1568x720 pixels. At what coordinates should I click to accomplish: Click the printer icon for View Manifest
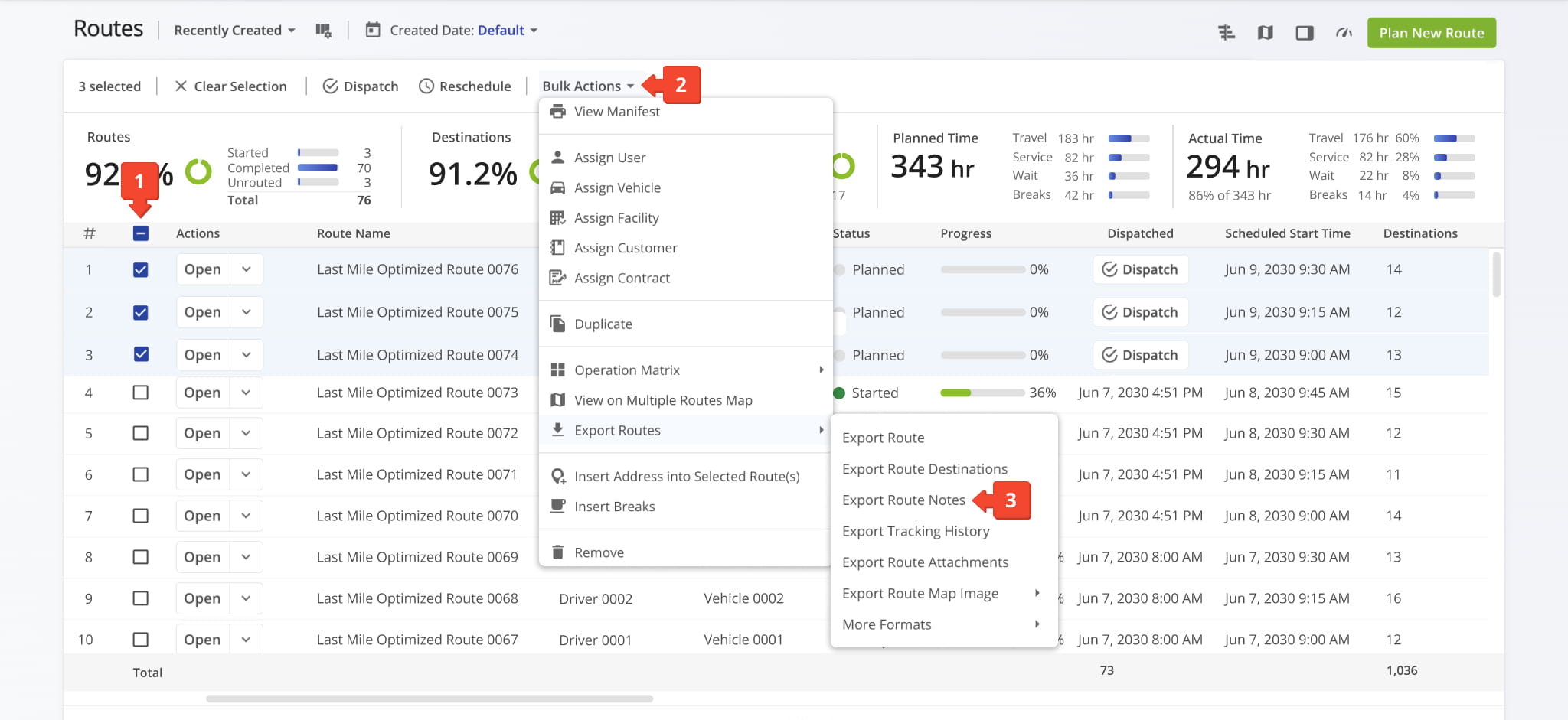tap(558, 112)
